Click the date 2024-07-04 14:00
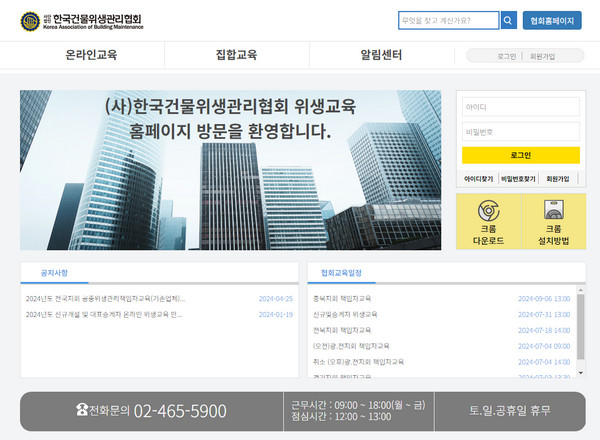 [x=544, y=362]
